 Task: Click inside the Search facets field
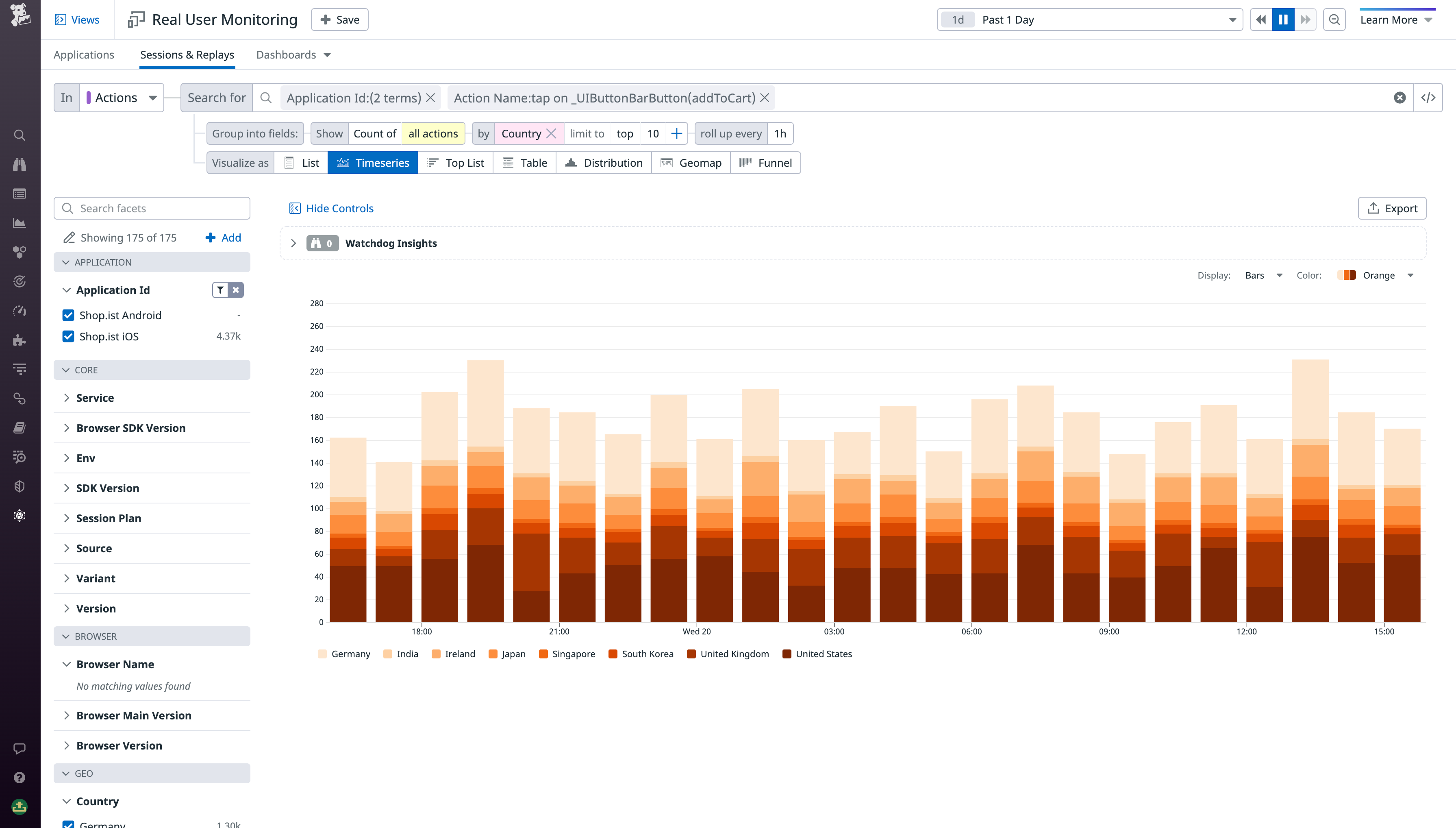[x=151, y=207]
